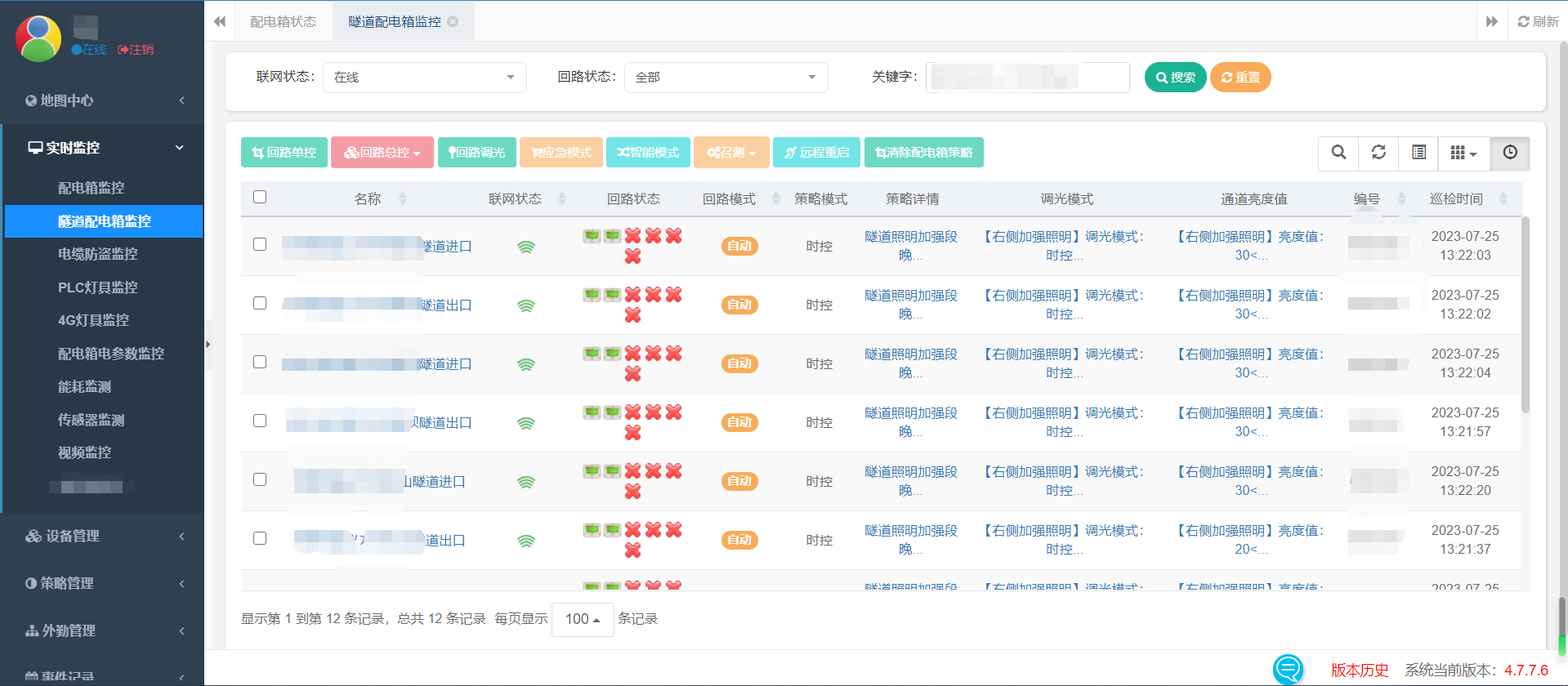
Task: Click the double-left arrow tab scroll icon
Action: (220, 21)
